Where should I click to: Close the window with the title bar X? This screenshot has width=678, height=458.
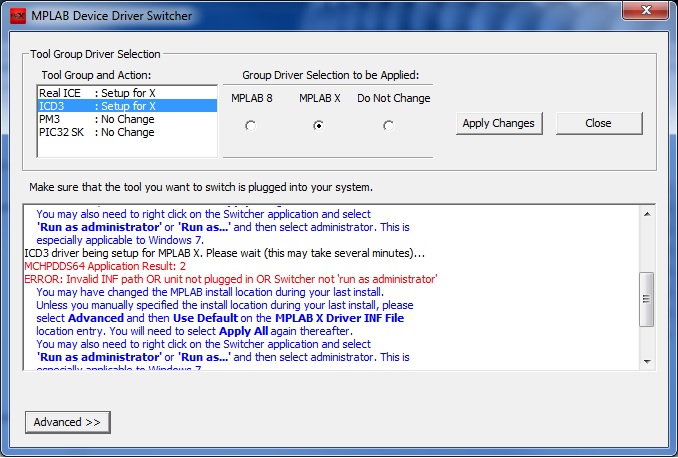coord(646,10)
